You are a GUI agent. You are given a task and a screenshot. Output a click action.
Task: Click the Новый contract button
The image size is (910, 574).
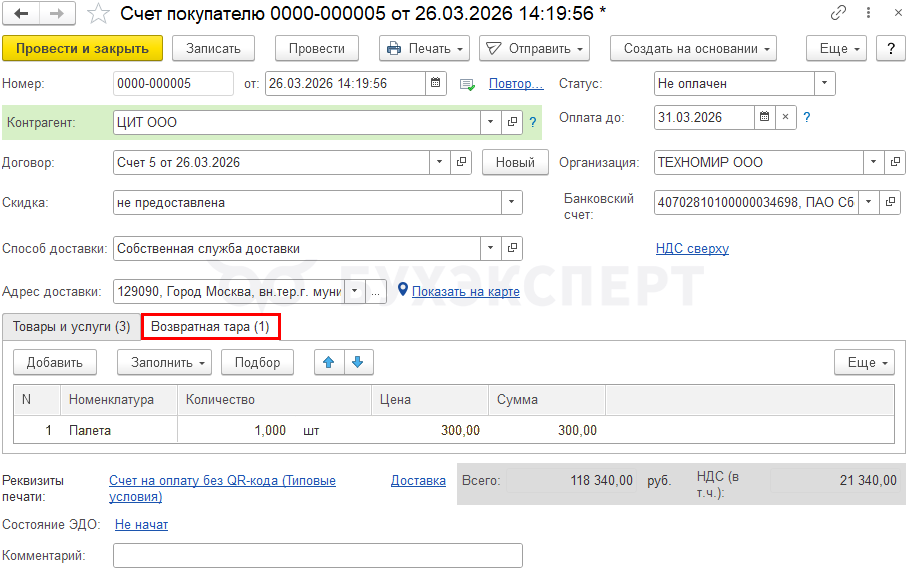point(515,163)
